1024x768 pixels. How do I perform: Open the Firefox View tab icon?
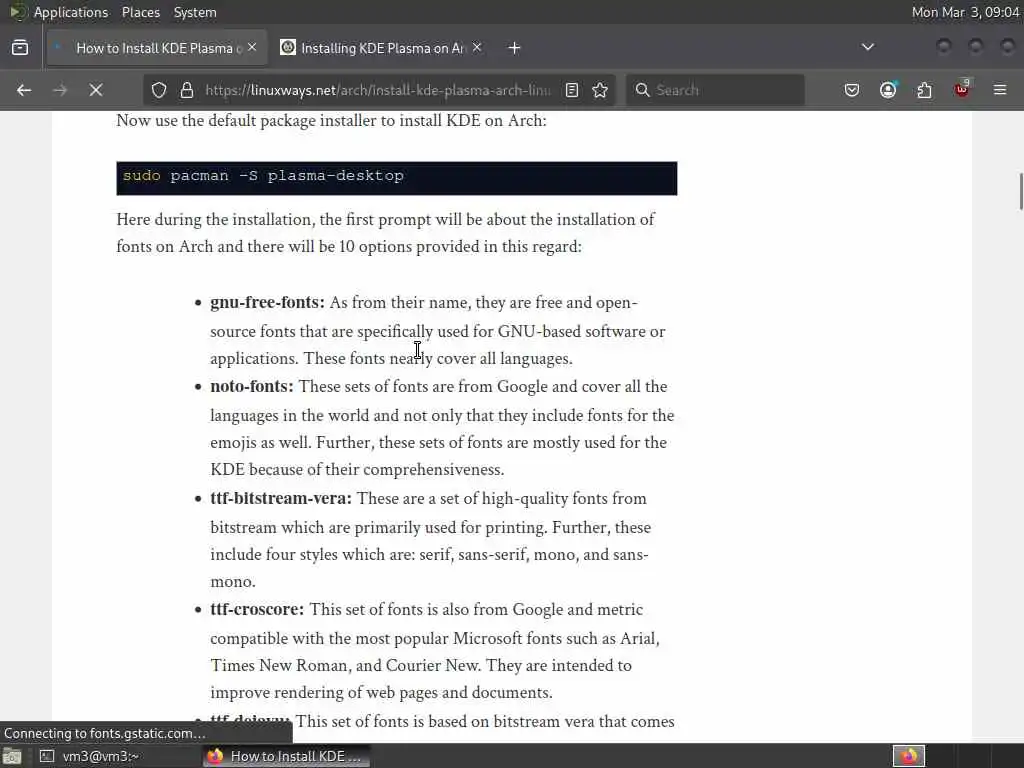click(20, 48)
